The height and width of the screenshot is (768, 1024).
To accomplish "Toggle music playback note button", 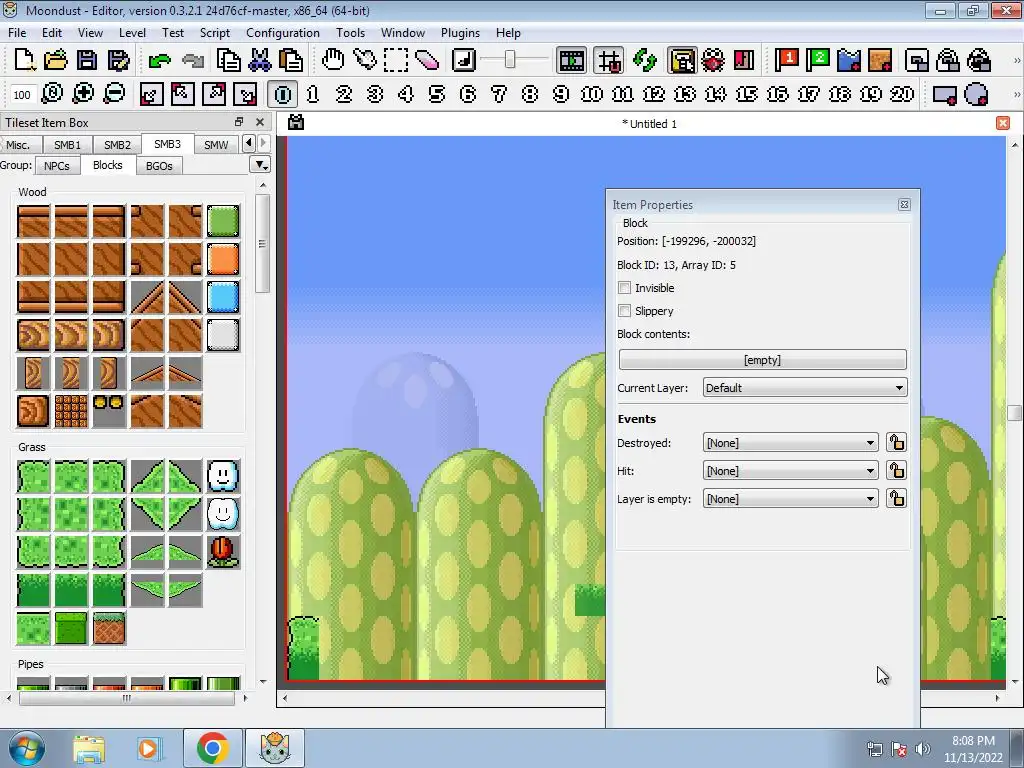I will pos(464,60).
